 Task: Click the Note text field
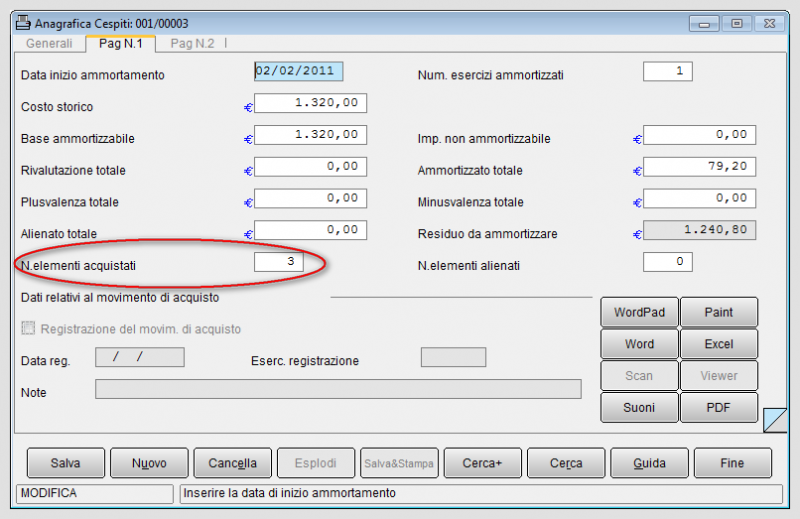[x=338, y=389]
